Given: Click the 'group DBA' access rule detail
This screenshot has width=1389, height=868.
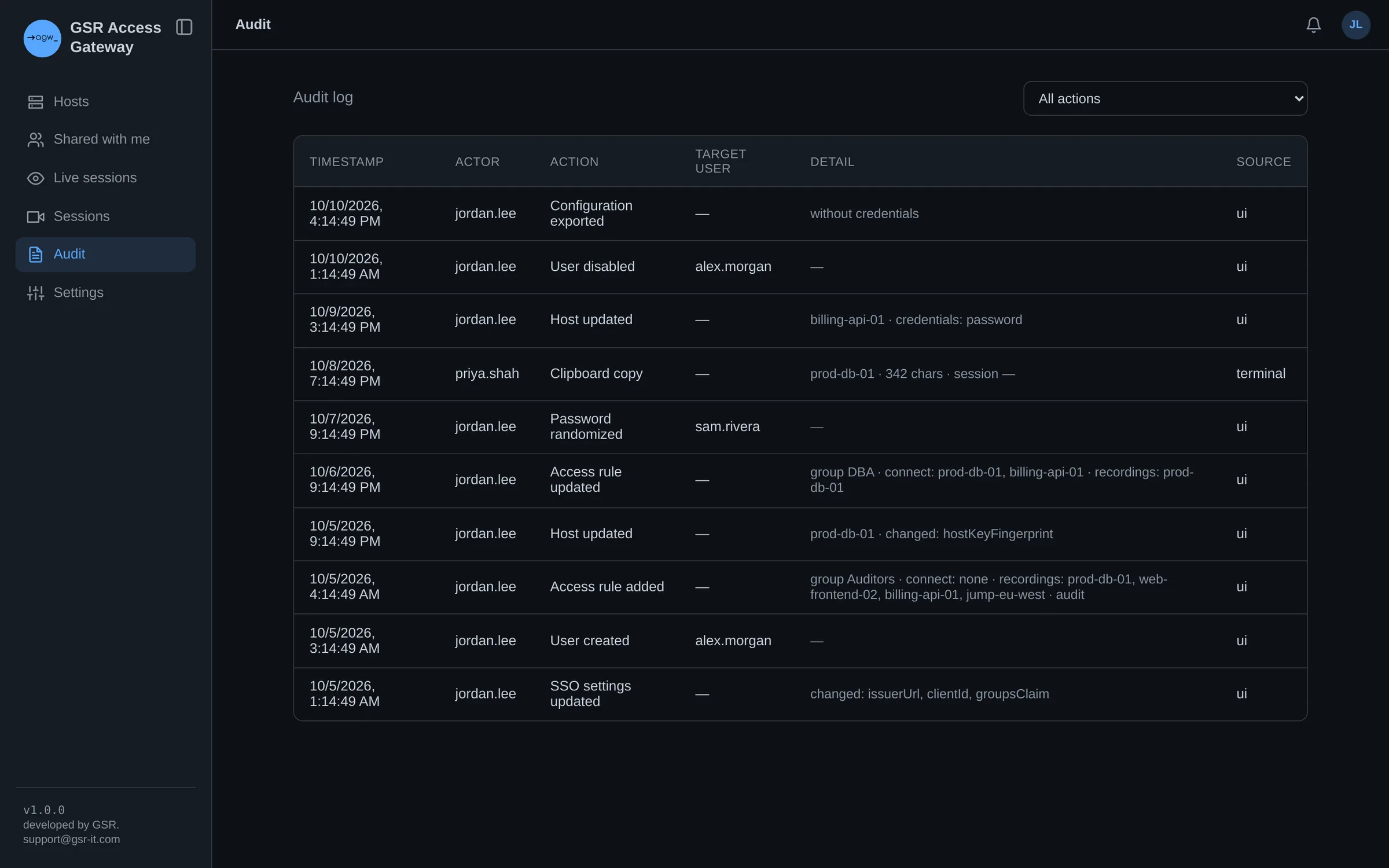Looking at the screenshot, I should tap(1002, 480).
